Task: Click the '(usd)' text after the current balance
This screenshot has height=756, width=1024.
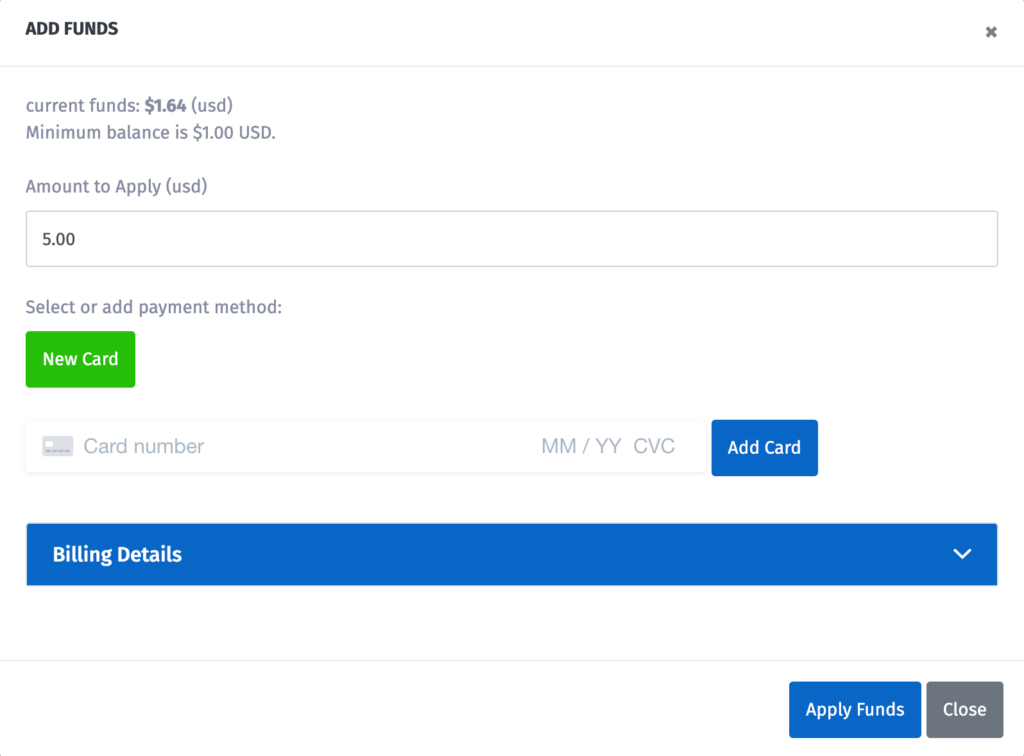Action: 212,105
